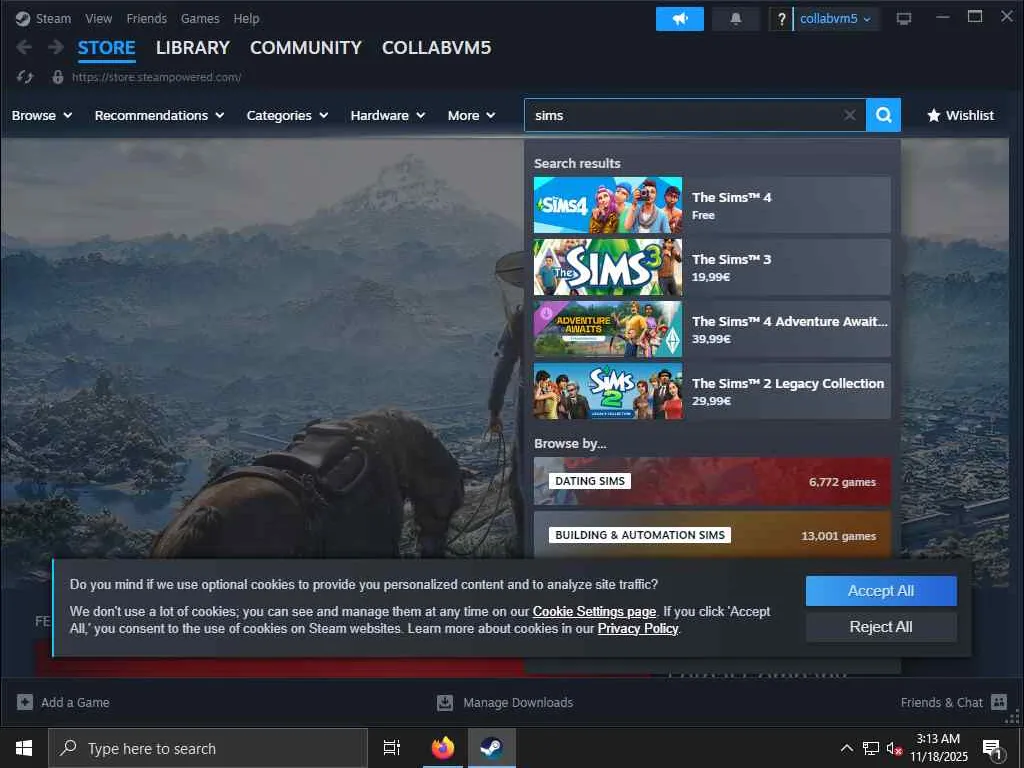
Task: Click the Steam logo icon in the menu bar
Action: [x=23, y=18]
